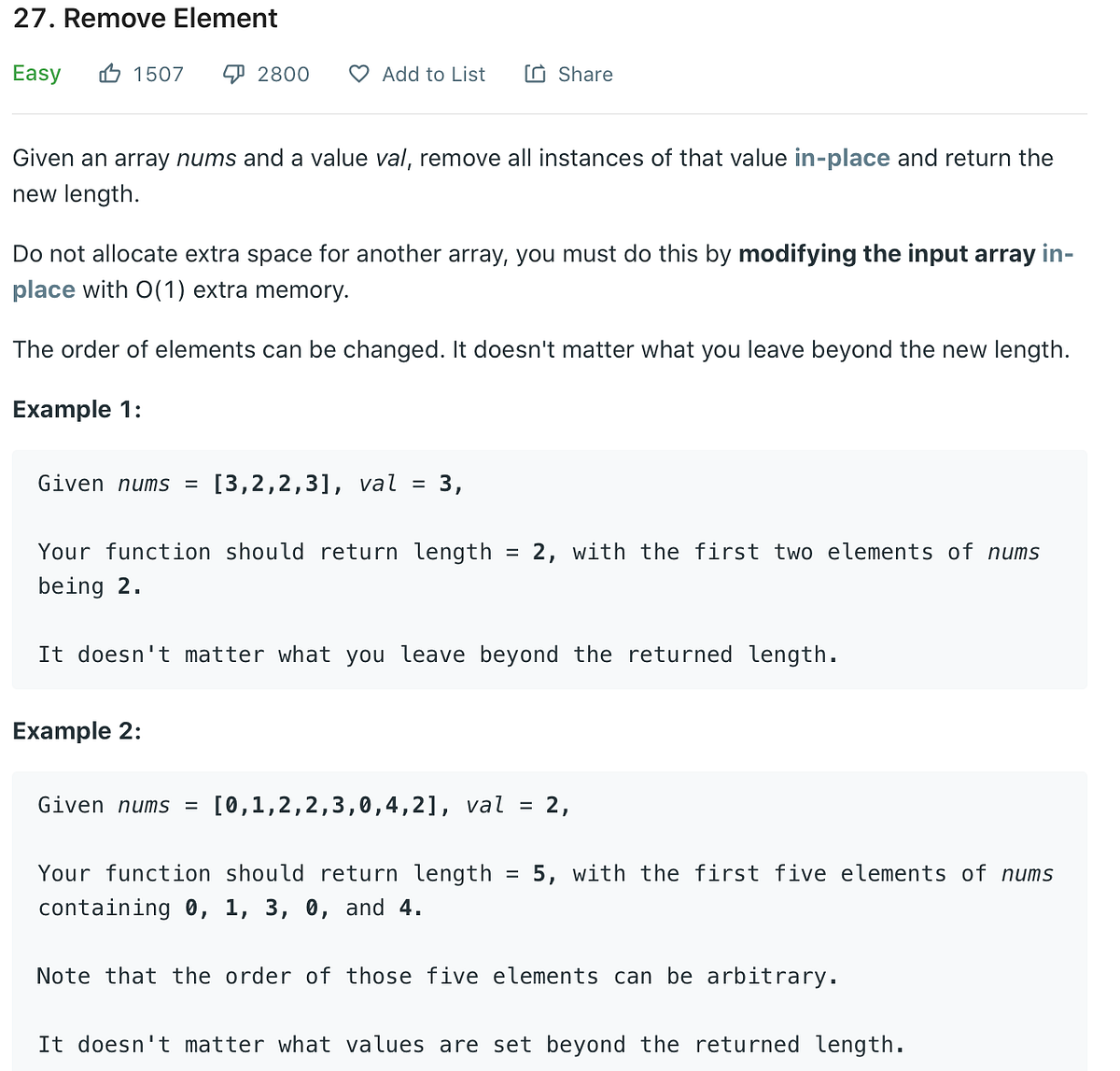Select the Easy difficulty label
The width and height of the screenshot is (1120, 1071).
[x=36, y=74]
